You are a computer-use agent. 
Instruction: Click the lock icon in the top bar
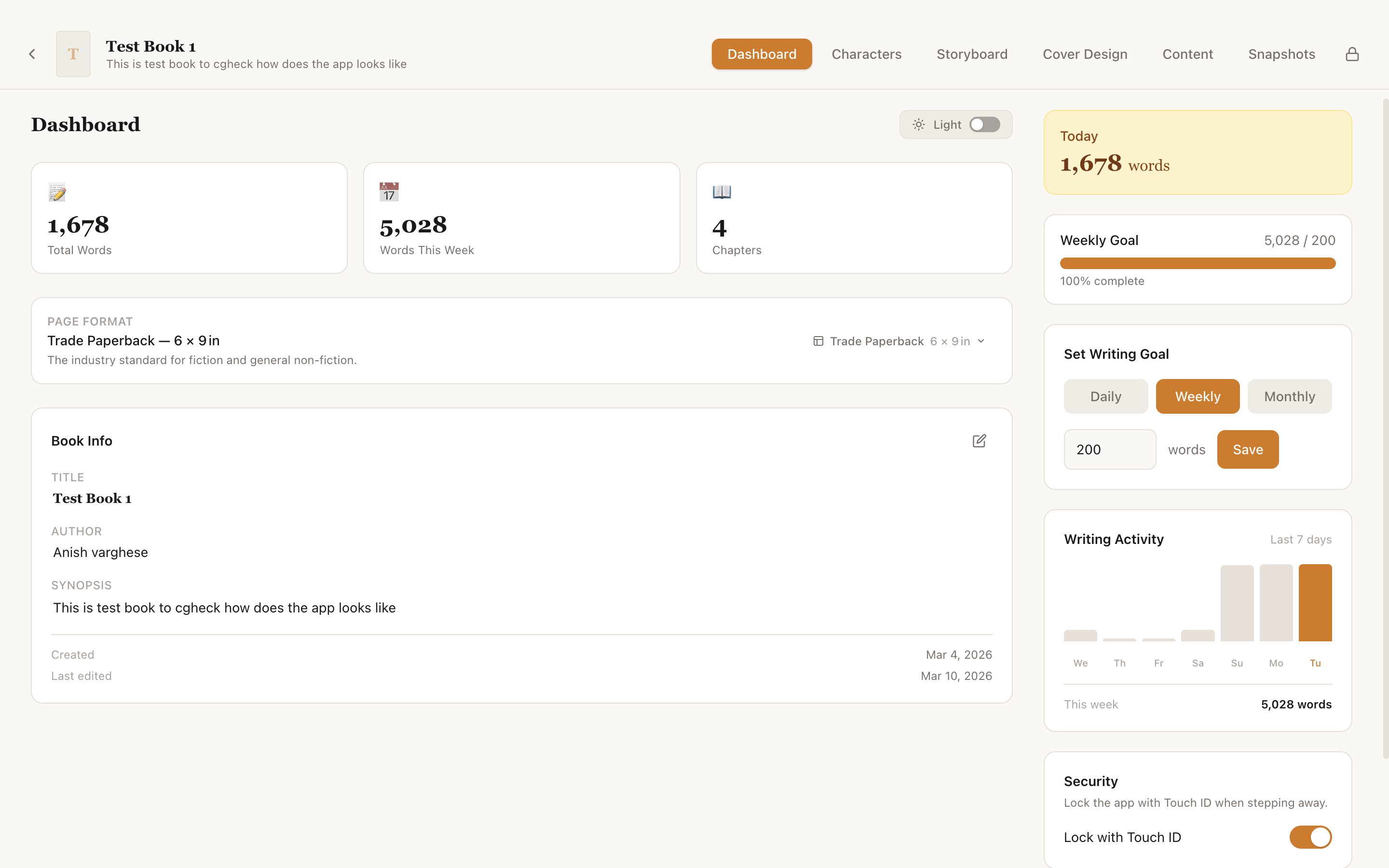coord(1352,54)
